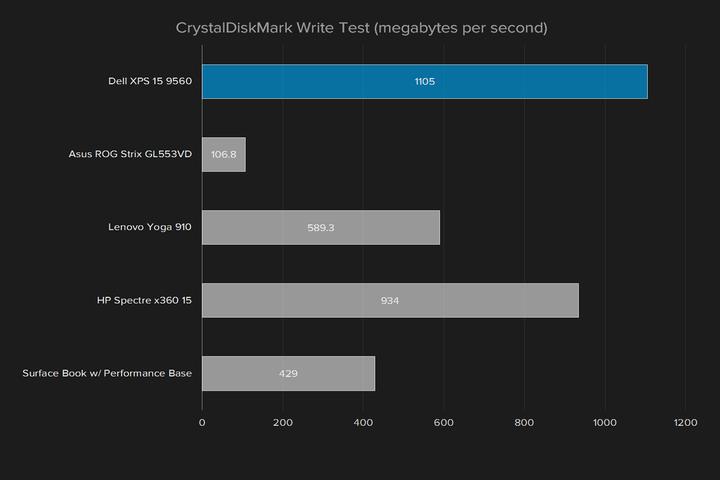The width and height of the screenshot is (720, 480).
Task: Select the 589.3 value label
Action: pos(321,228)
